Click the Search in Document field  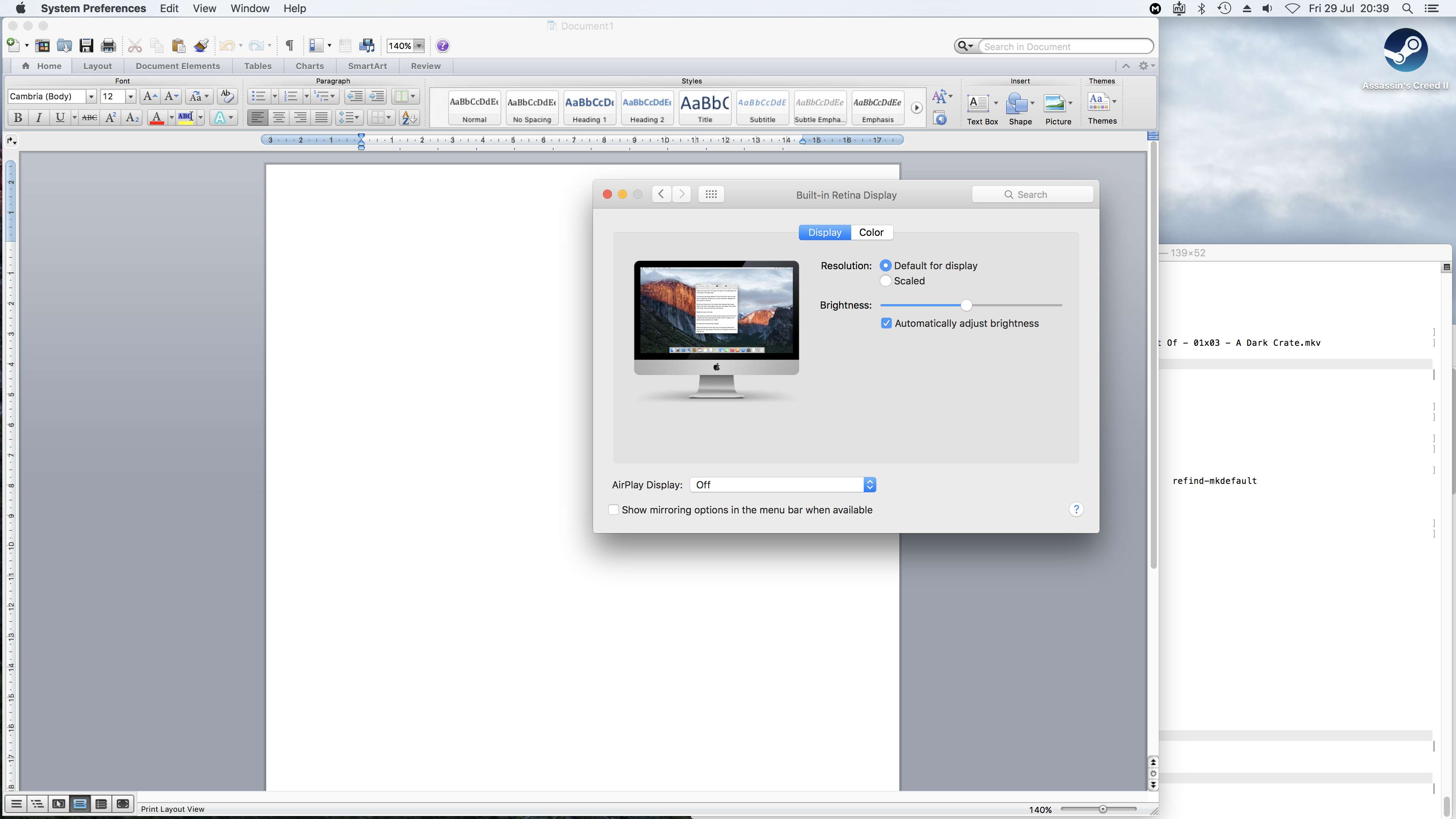(1065, 46)
